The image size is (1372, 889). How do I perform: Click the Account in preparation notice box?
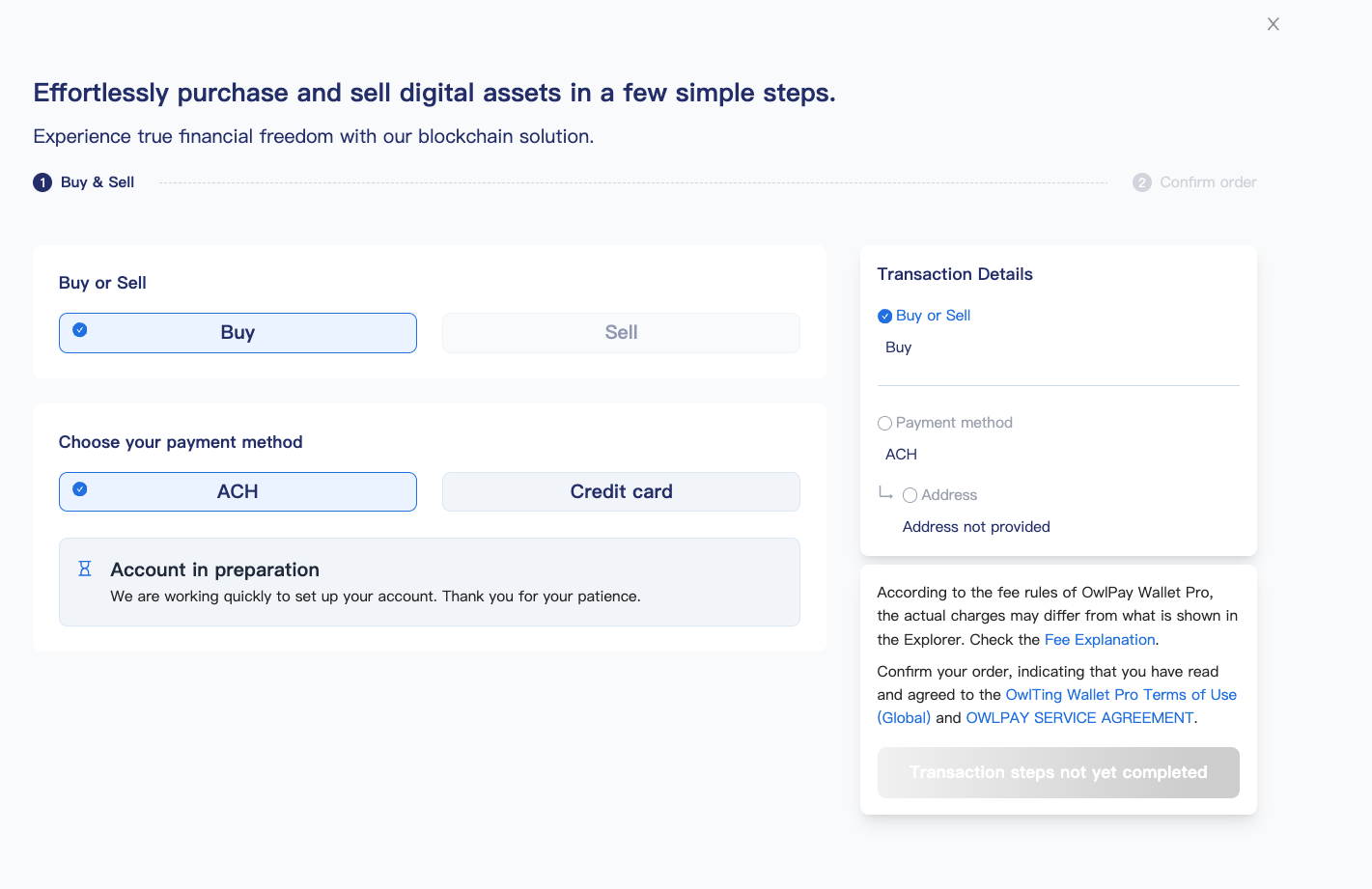click(430, 582)
